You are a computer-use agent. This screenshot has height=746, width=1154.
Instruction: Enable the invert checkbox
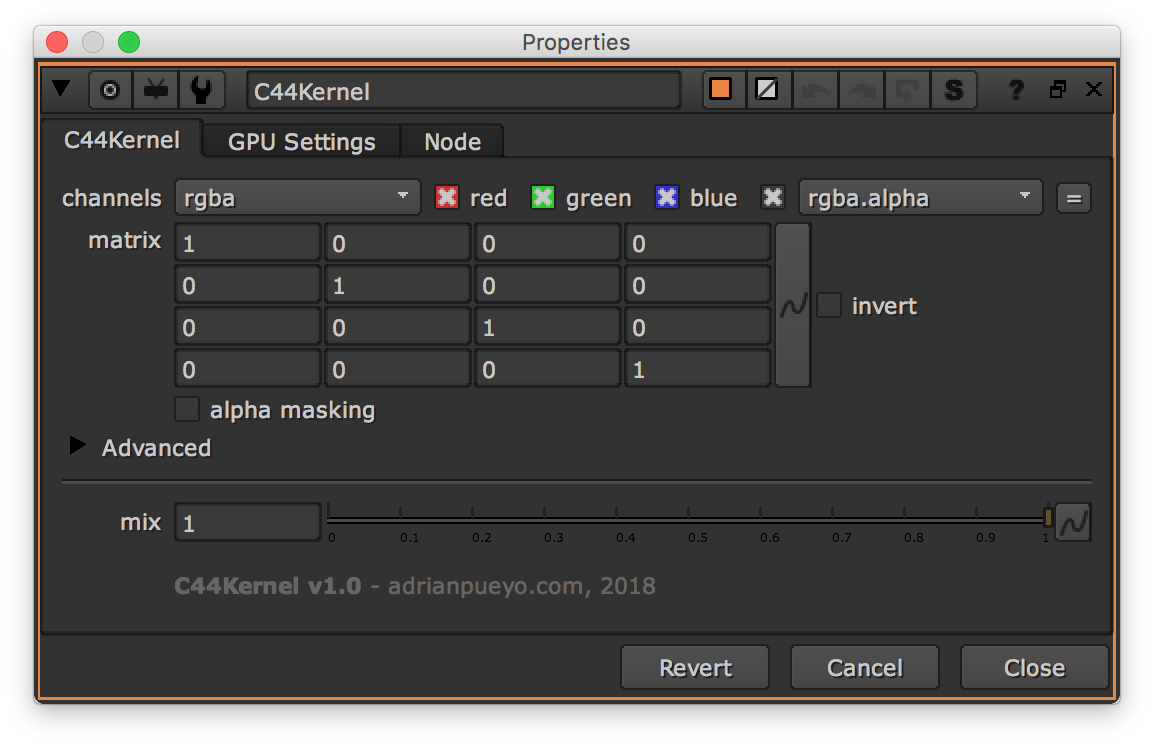pyautogui.click(x=829, y=305)
